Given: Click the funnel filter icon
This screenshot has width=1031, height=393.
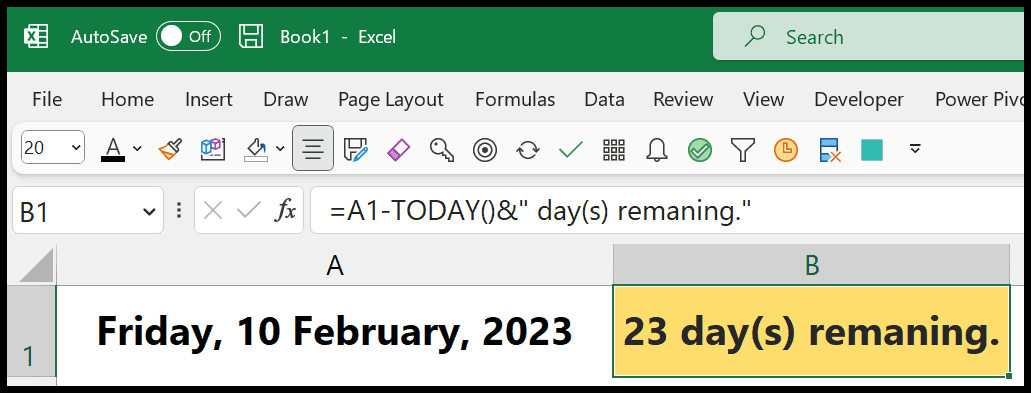Looking at the screenshot, I should click(x=742, y=149).
